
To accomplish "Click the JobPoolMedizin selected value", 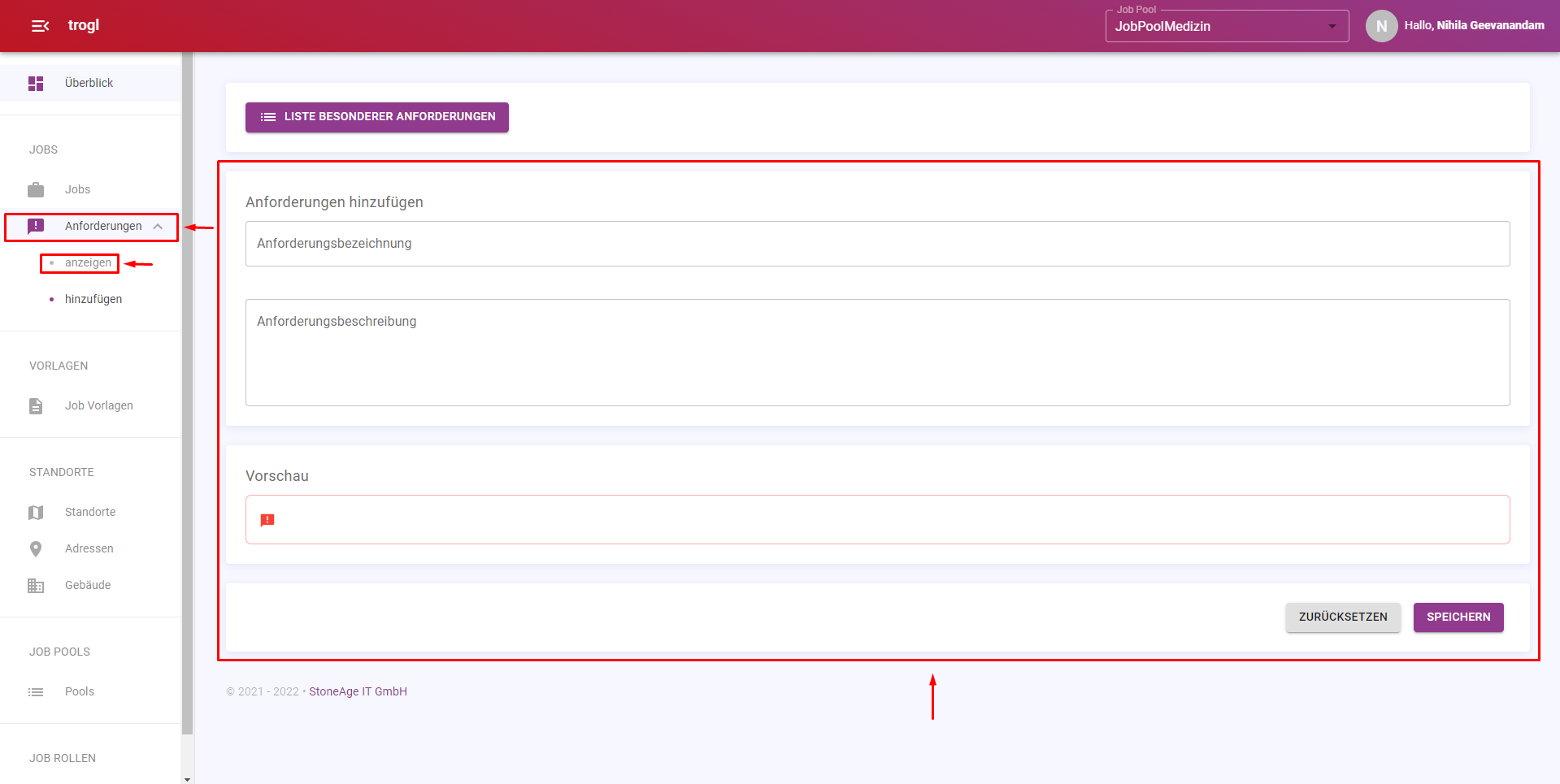I will (1162, 26).
